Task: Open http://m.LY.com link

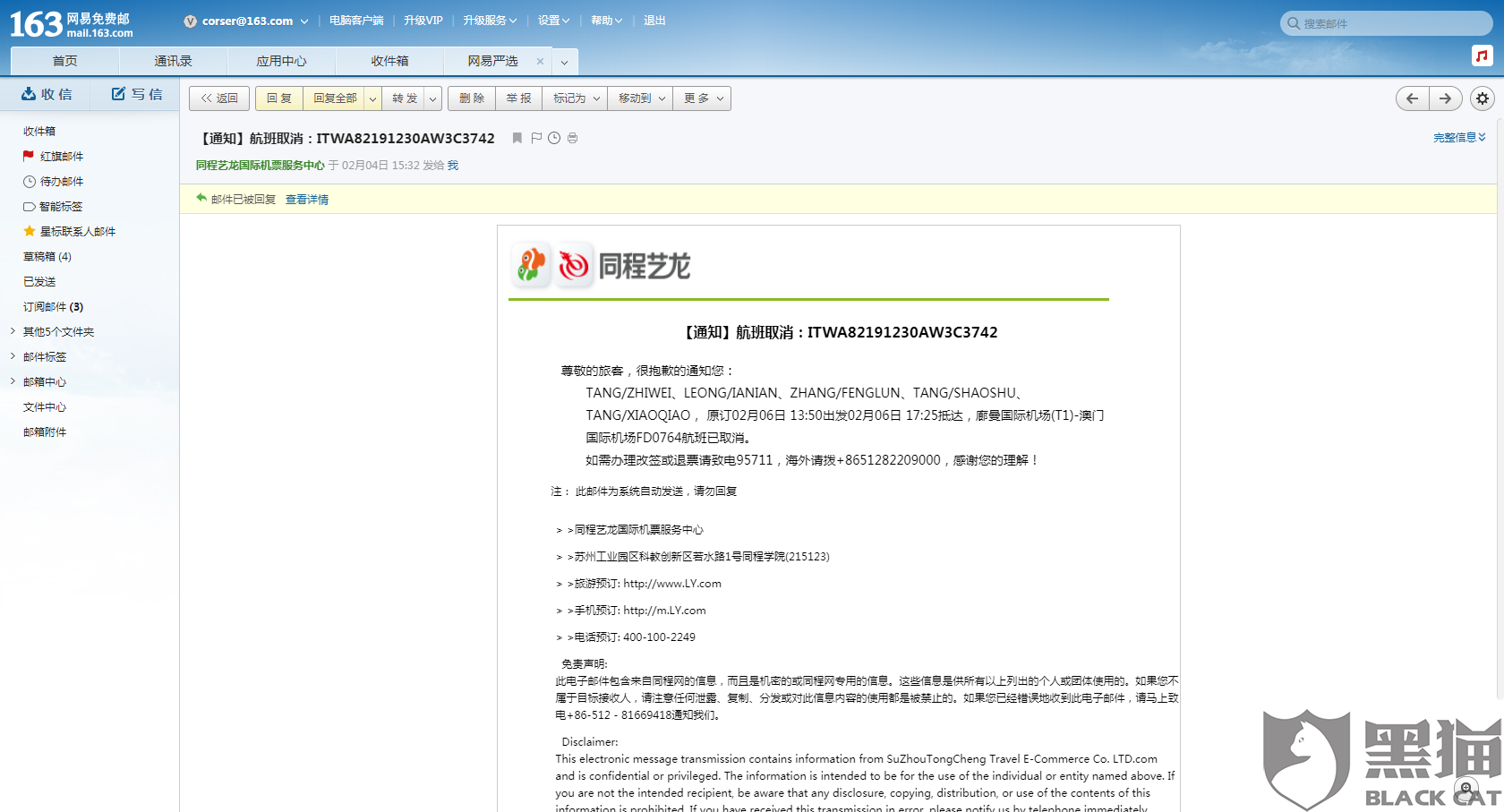Action: 664,611
